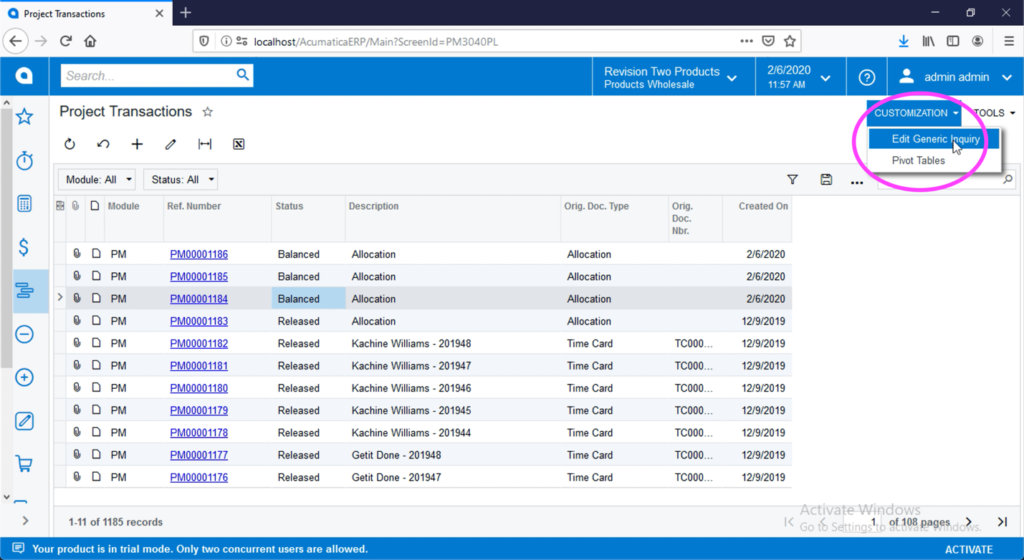Bookmark this page star in address bar

click(x=790, y=41)
